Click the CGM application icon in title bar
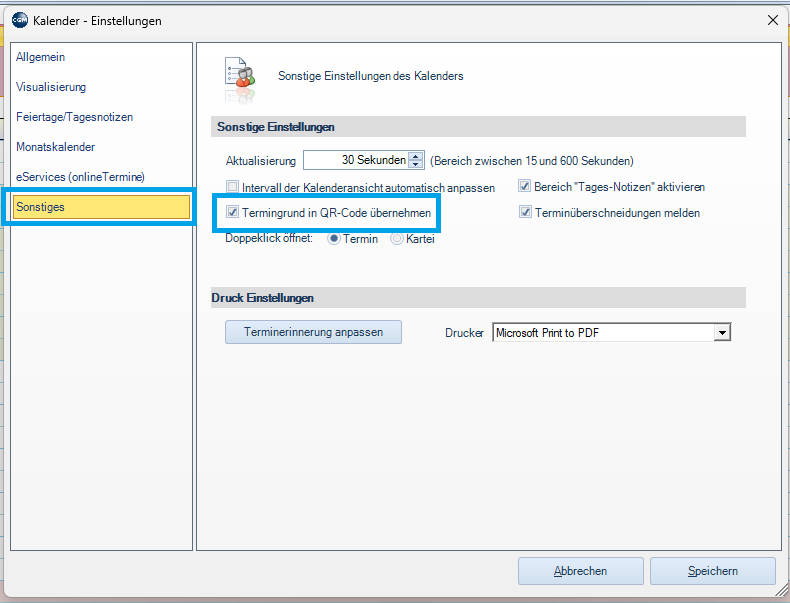 coord(19,20)
